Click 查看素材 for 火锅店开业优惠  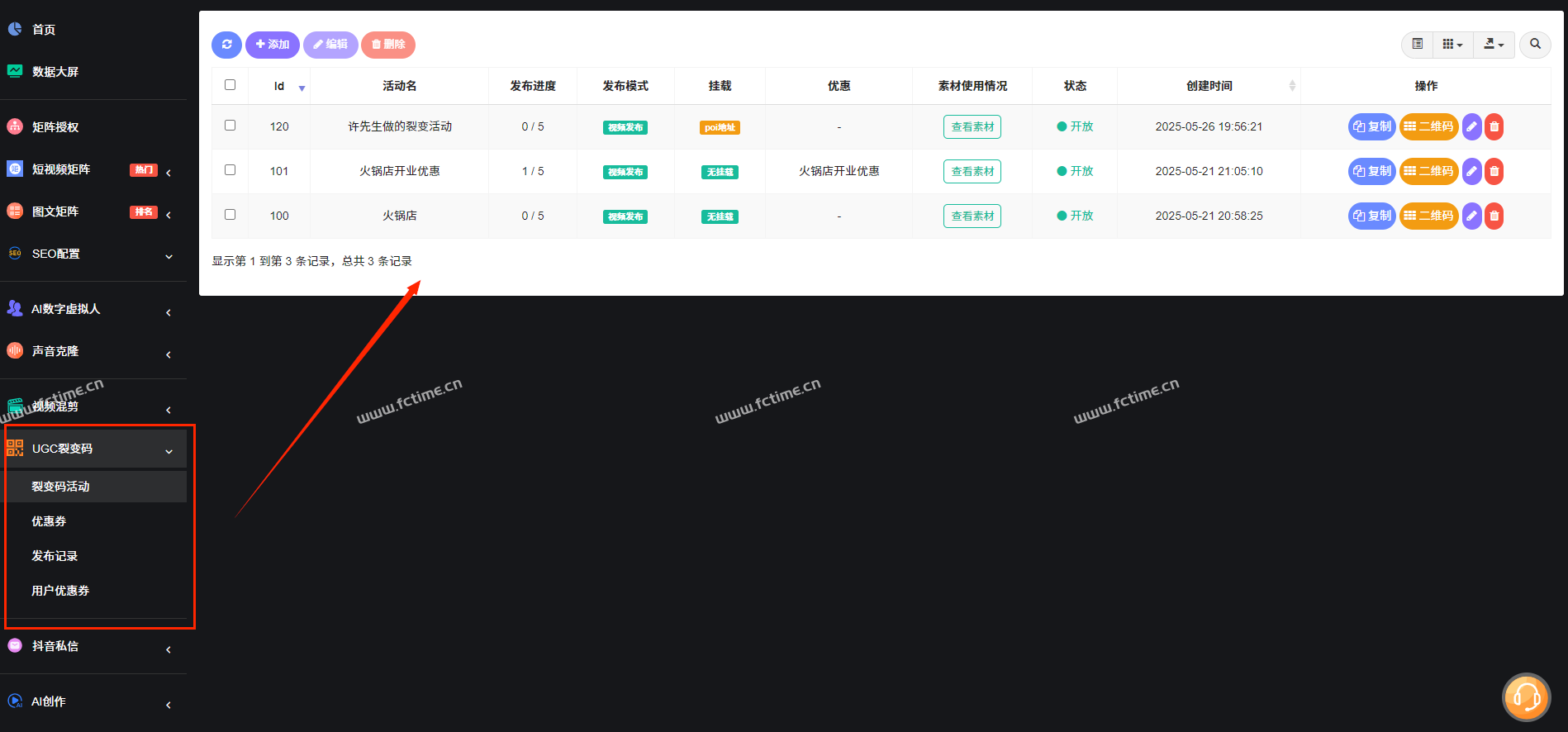(x=972, y=172)
